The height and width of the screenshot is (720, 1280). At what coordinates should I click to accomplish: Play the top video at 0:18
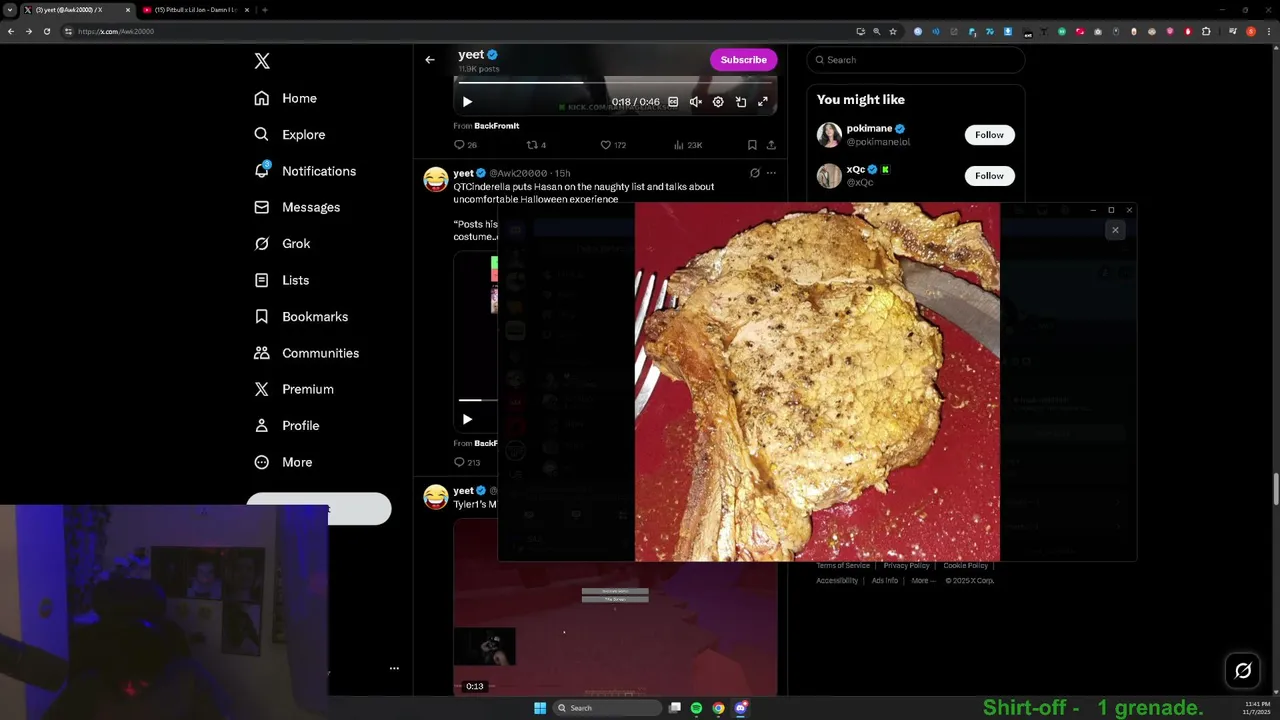click(467, 102)
